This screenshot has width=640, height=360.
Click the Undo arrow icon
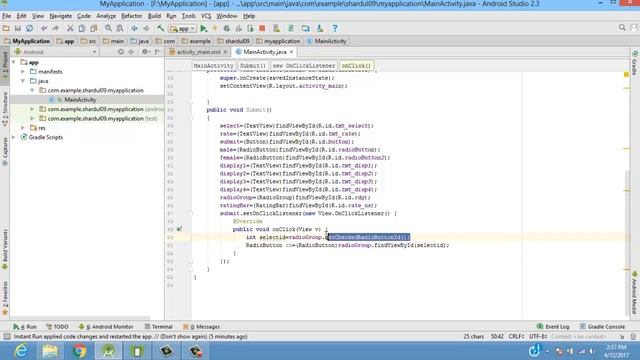point(44,28)
